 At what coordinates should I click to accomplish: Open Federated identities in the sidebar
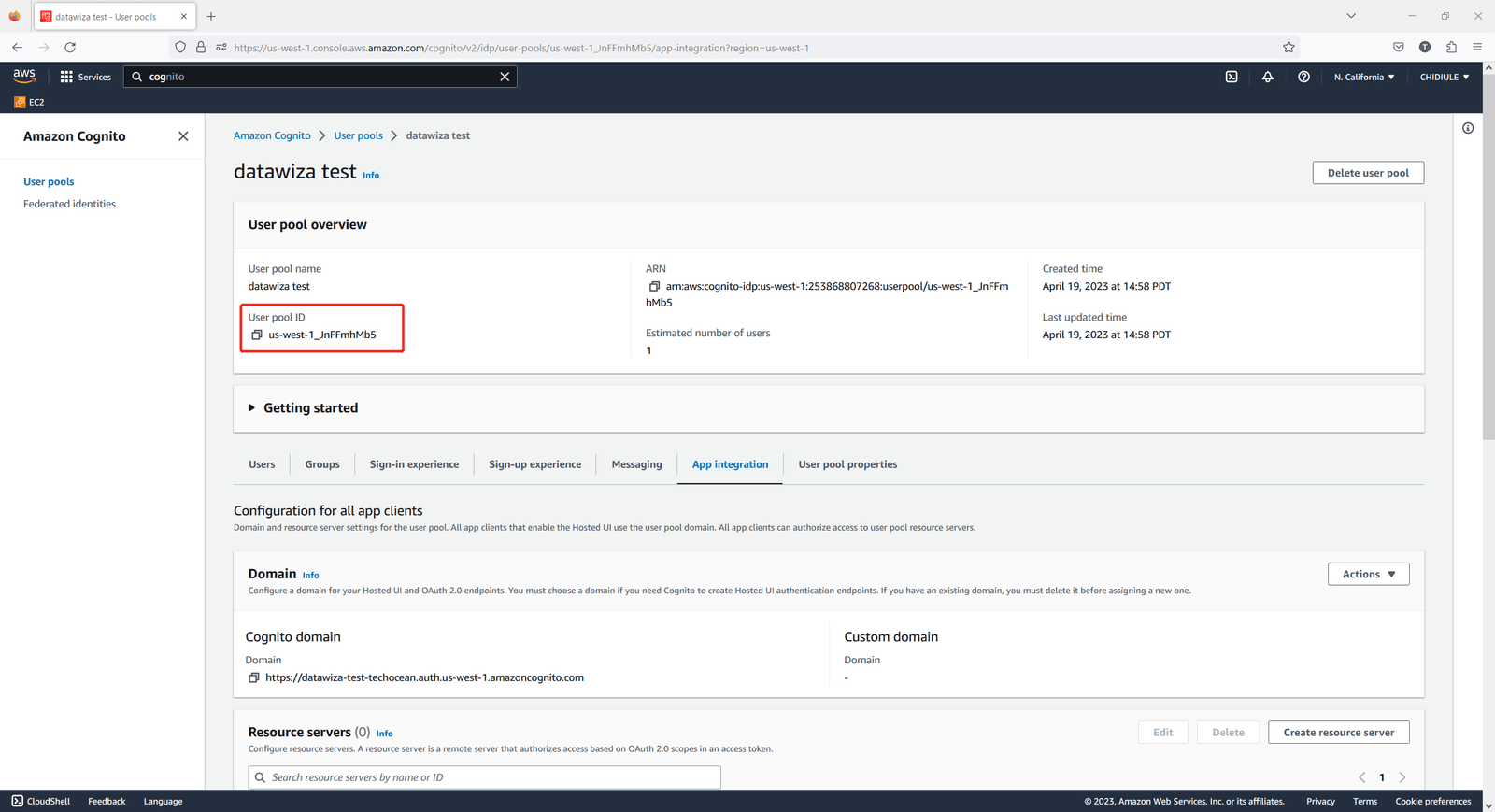69,204
